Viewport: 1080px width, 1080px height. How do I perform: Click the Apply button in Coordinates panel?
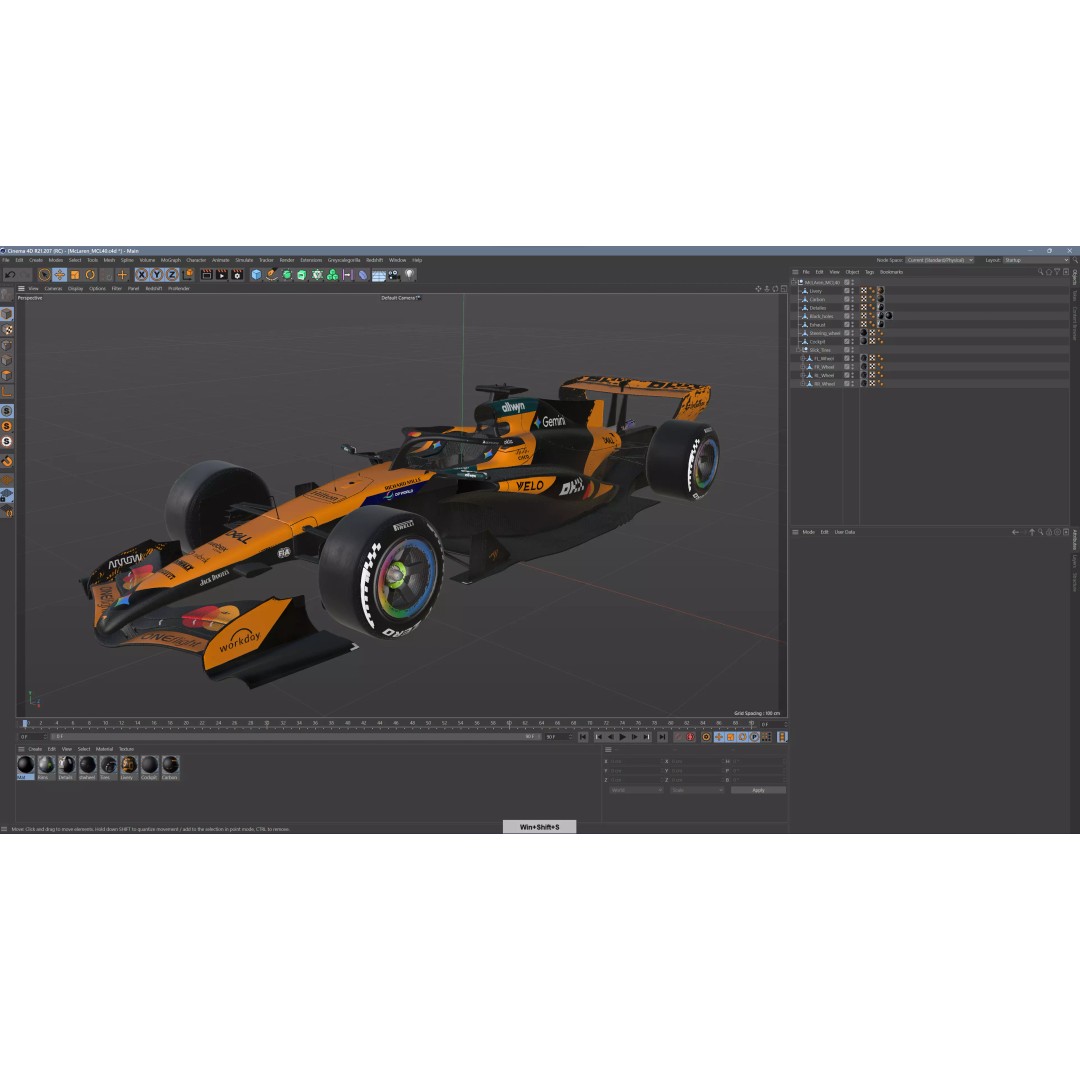click(758, 789)
